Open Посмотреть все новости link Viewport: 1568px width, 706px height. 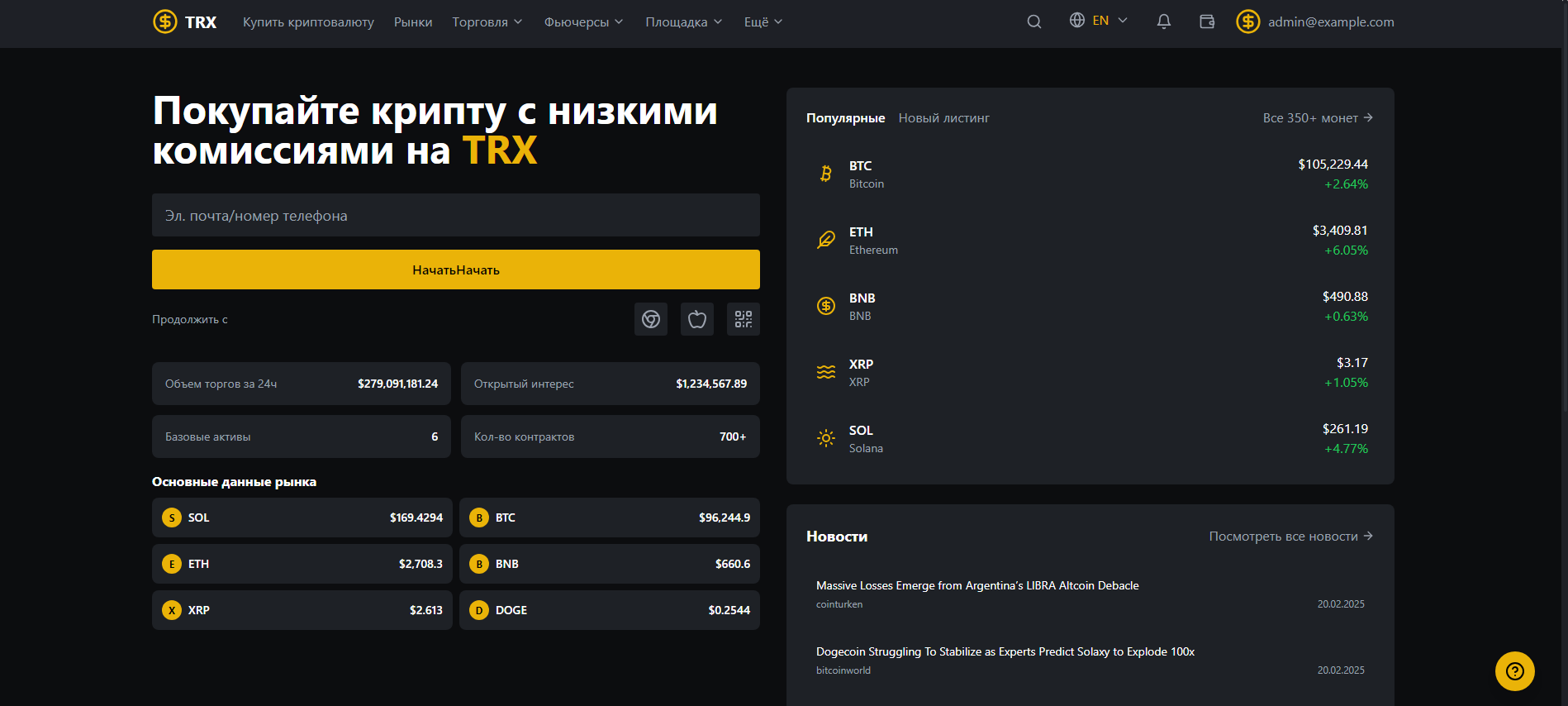[1290, 537]
